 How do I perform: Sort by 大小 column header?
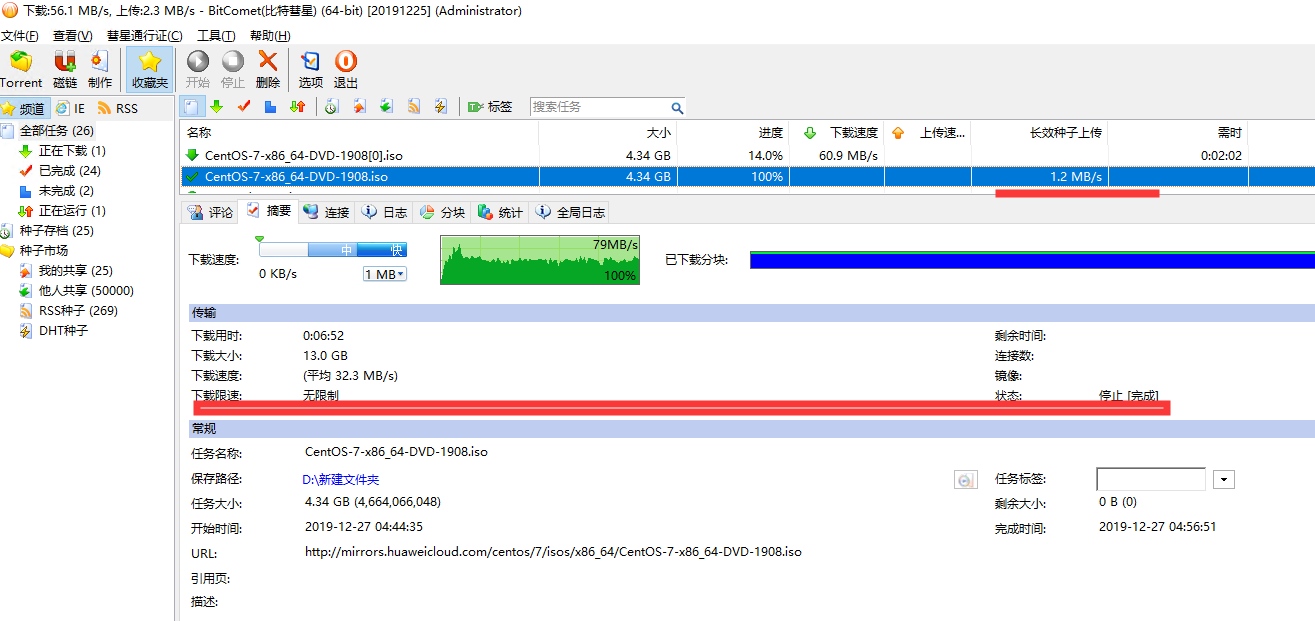coord(608,133)
